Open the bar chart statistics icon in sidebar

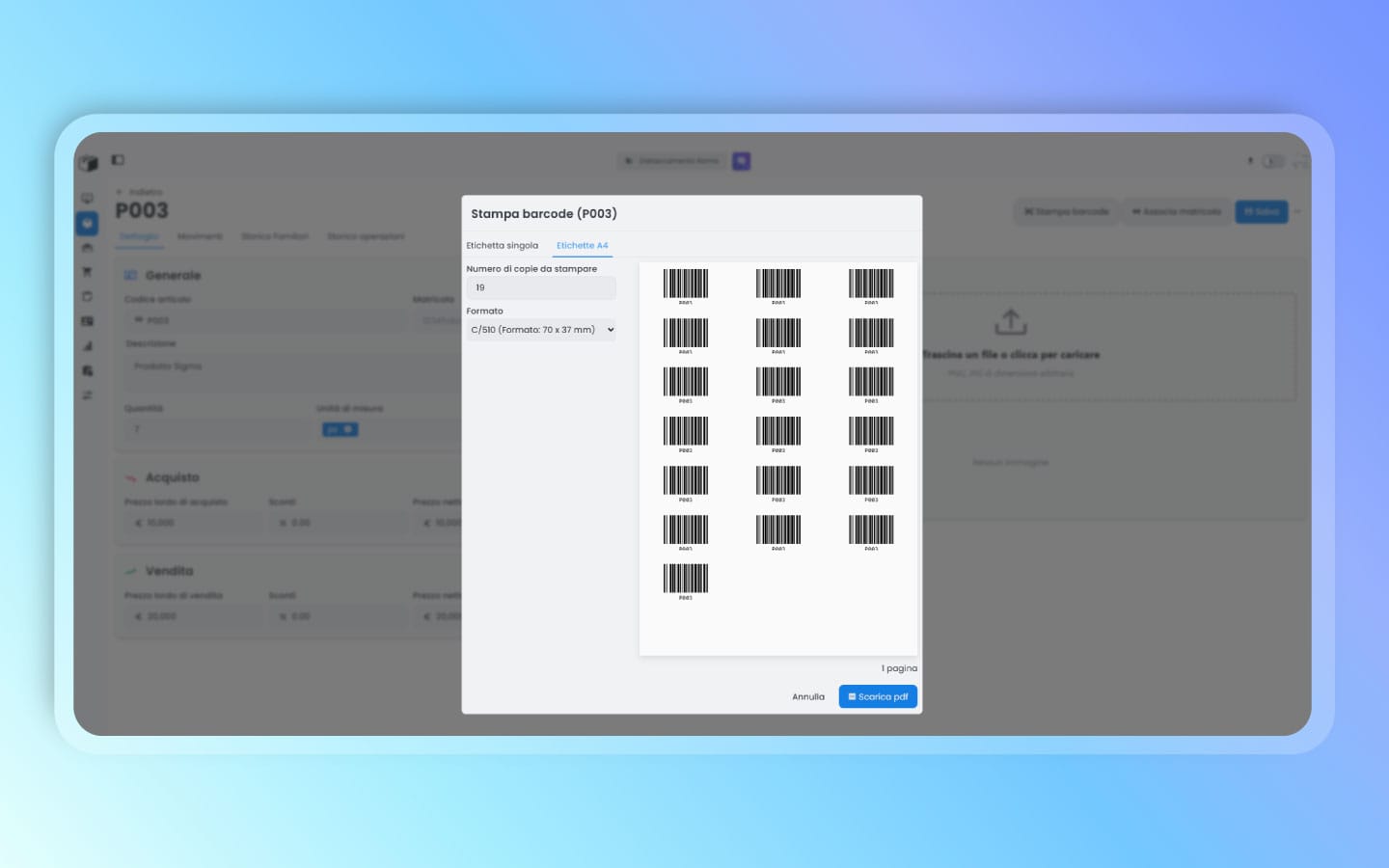tap(87, 346)
